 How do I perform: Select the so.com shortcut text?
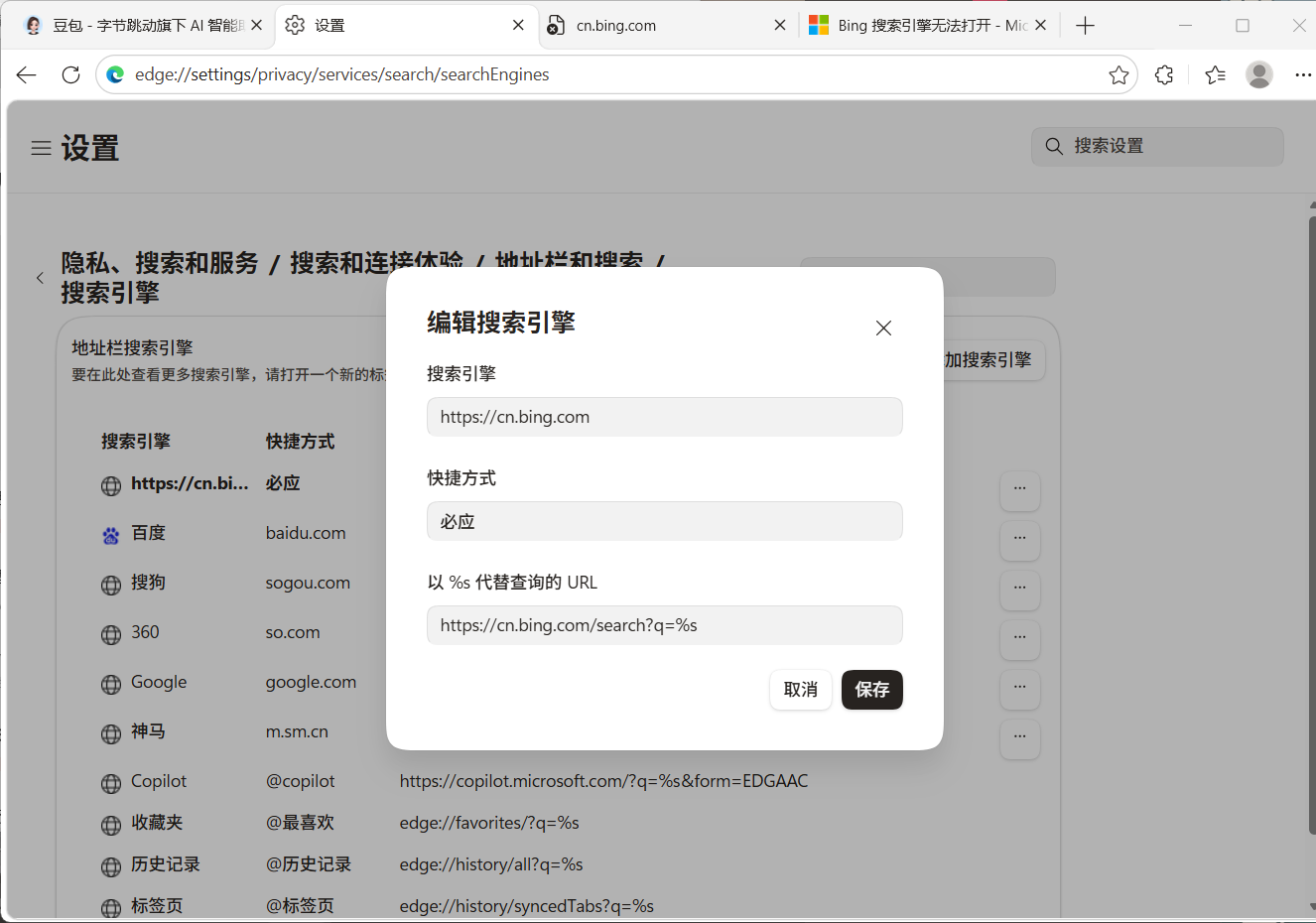click(x=293, y=632)
